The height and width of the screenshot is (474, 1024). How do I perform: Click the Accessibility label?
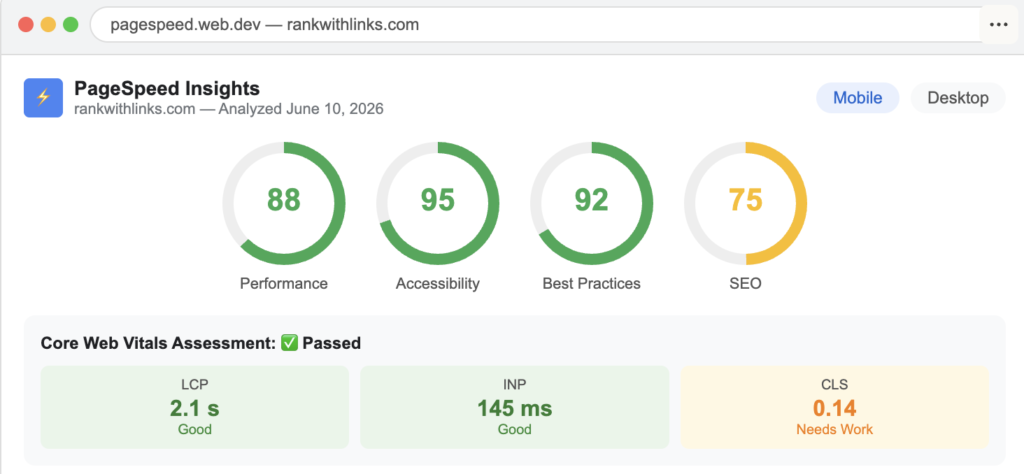438,283
